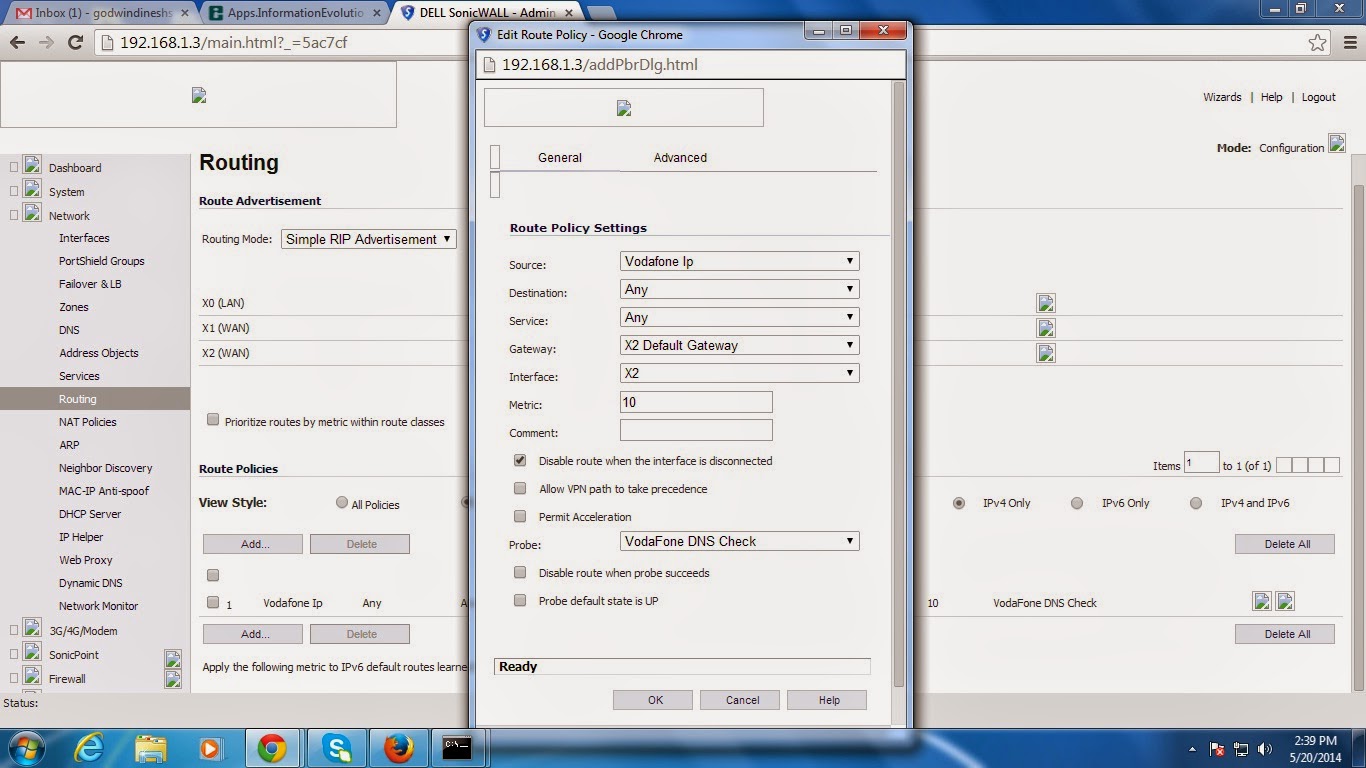Click the Logout link
Screen dimensions: 1366x768
pyautogui.click(x=1318, y=97)
